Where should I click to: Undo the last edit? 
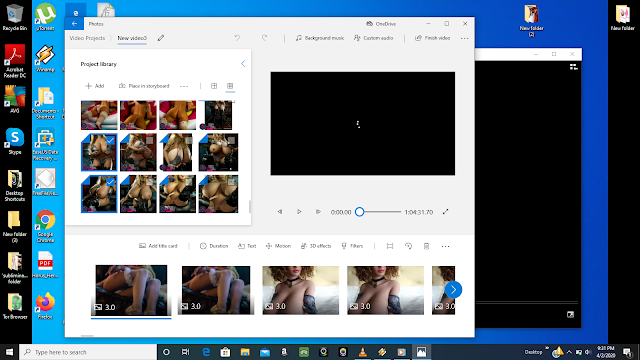237,38
